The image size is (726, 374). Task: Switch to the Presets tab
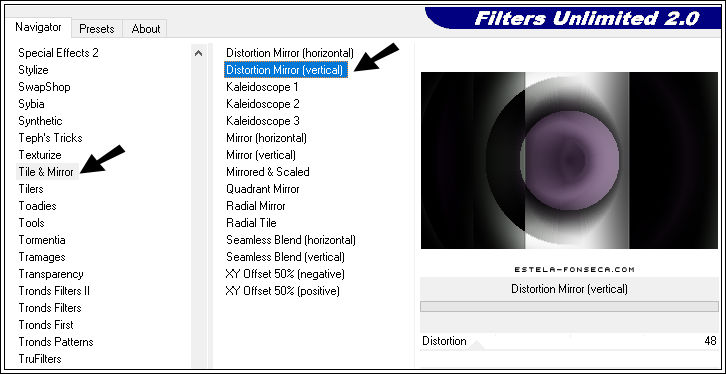(96, 29)
